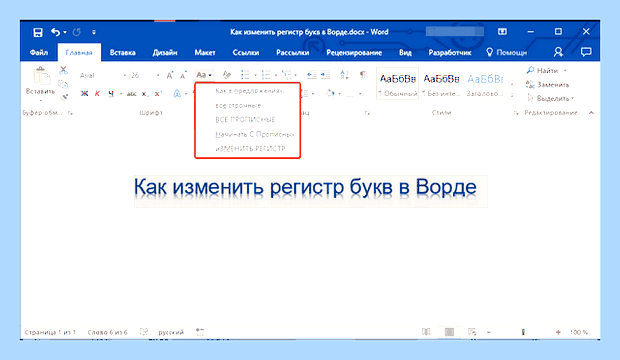
Task: Click the share person icon
Action: (x=558, y=52)
